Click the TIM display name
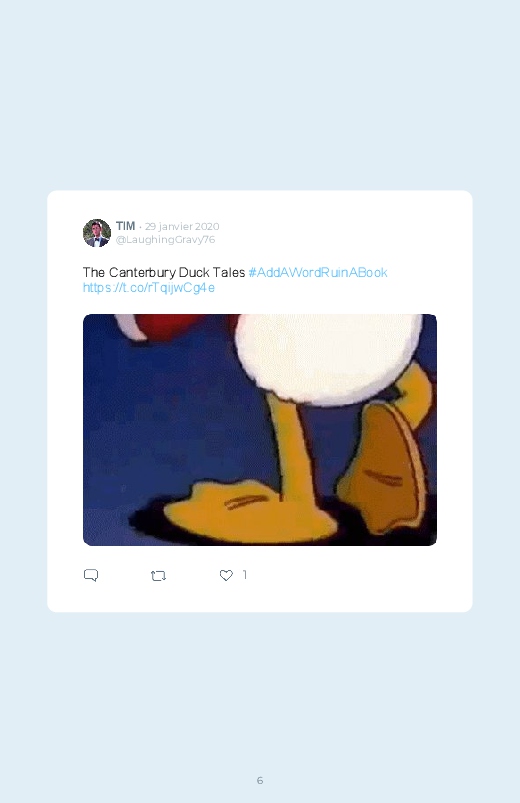 (x=126, y=226)
